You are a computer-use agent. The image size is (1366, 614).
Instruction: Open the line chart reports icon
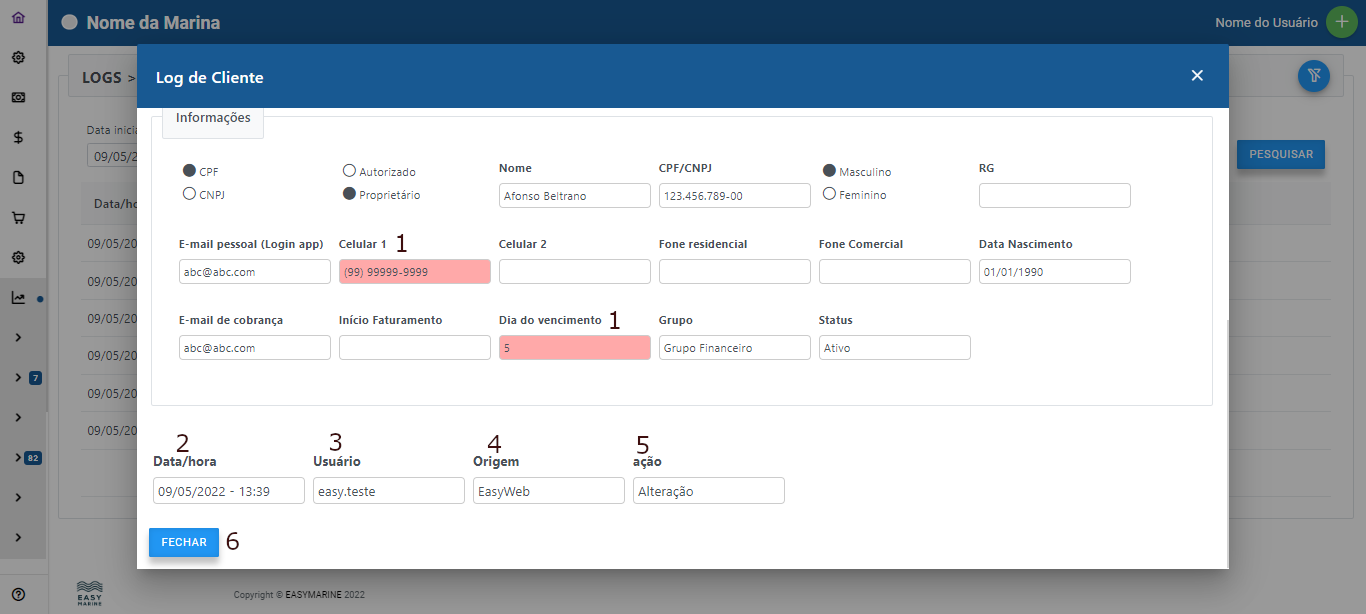click(x=18, y=297)
